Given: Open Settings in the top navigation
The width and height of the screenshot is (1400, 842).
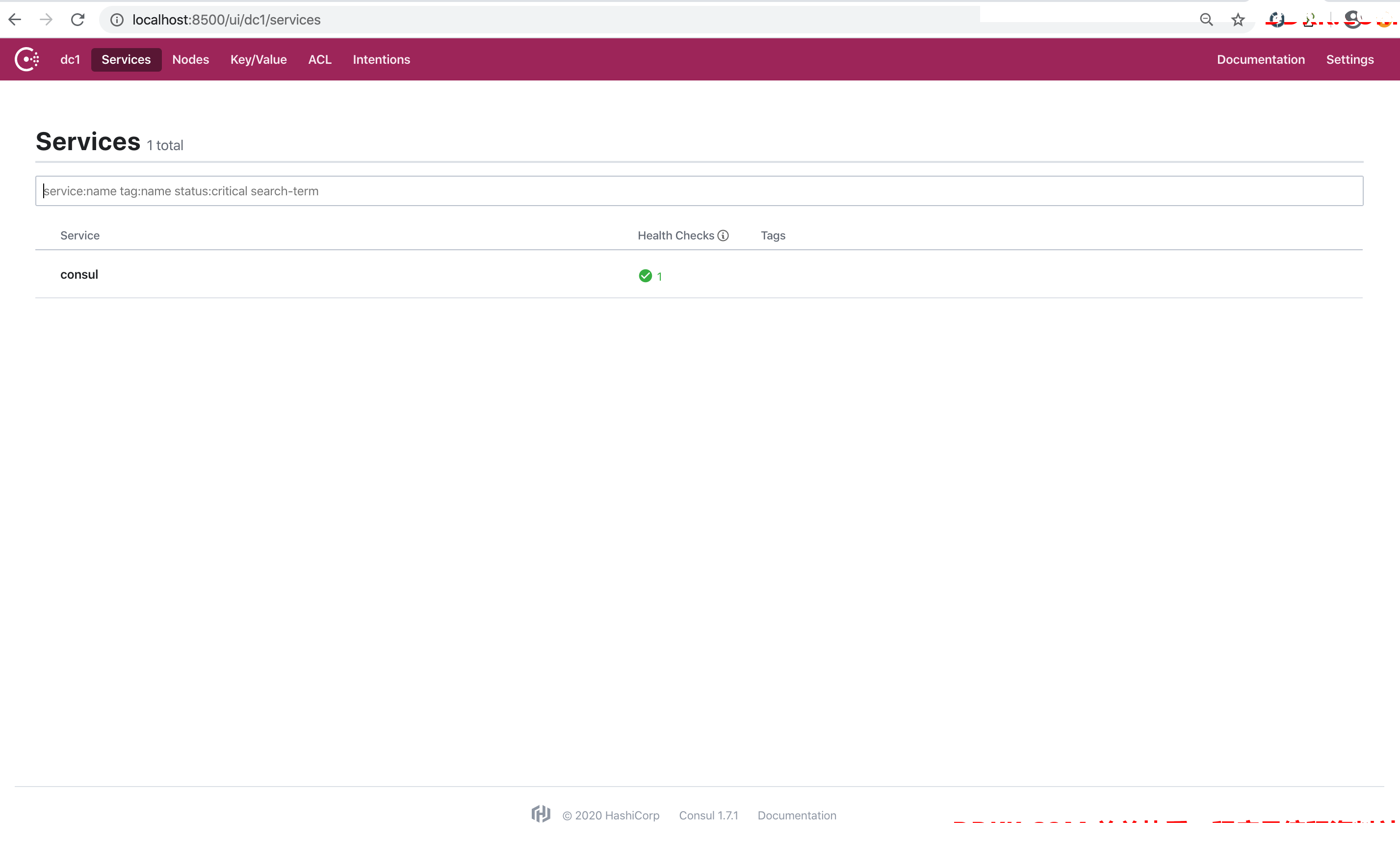Looking at the screenshot, I should coord(1349,59).
